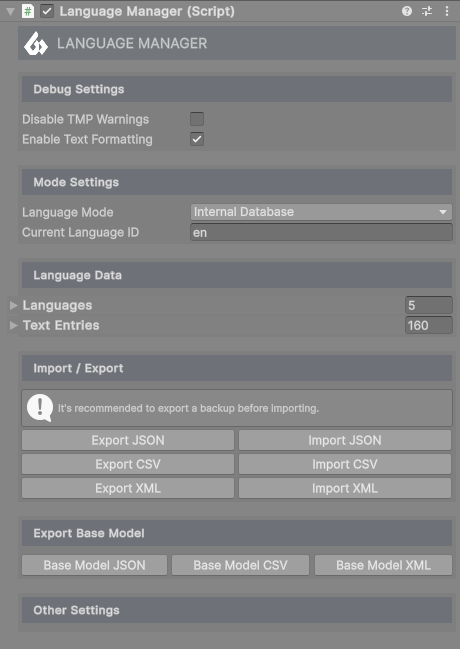
Task: Click Base Model JSON button
Action: 94,565
